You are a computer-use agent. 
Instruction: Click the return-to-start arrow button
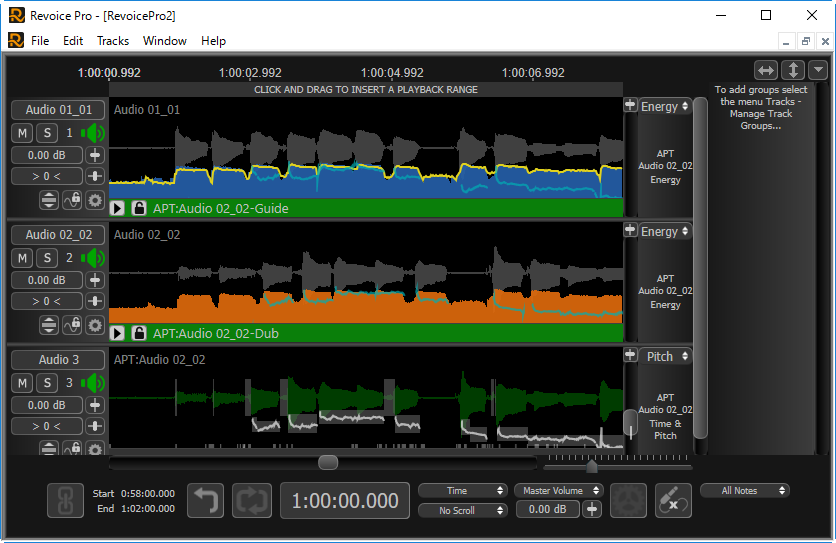205,500
